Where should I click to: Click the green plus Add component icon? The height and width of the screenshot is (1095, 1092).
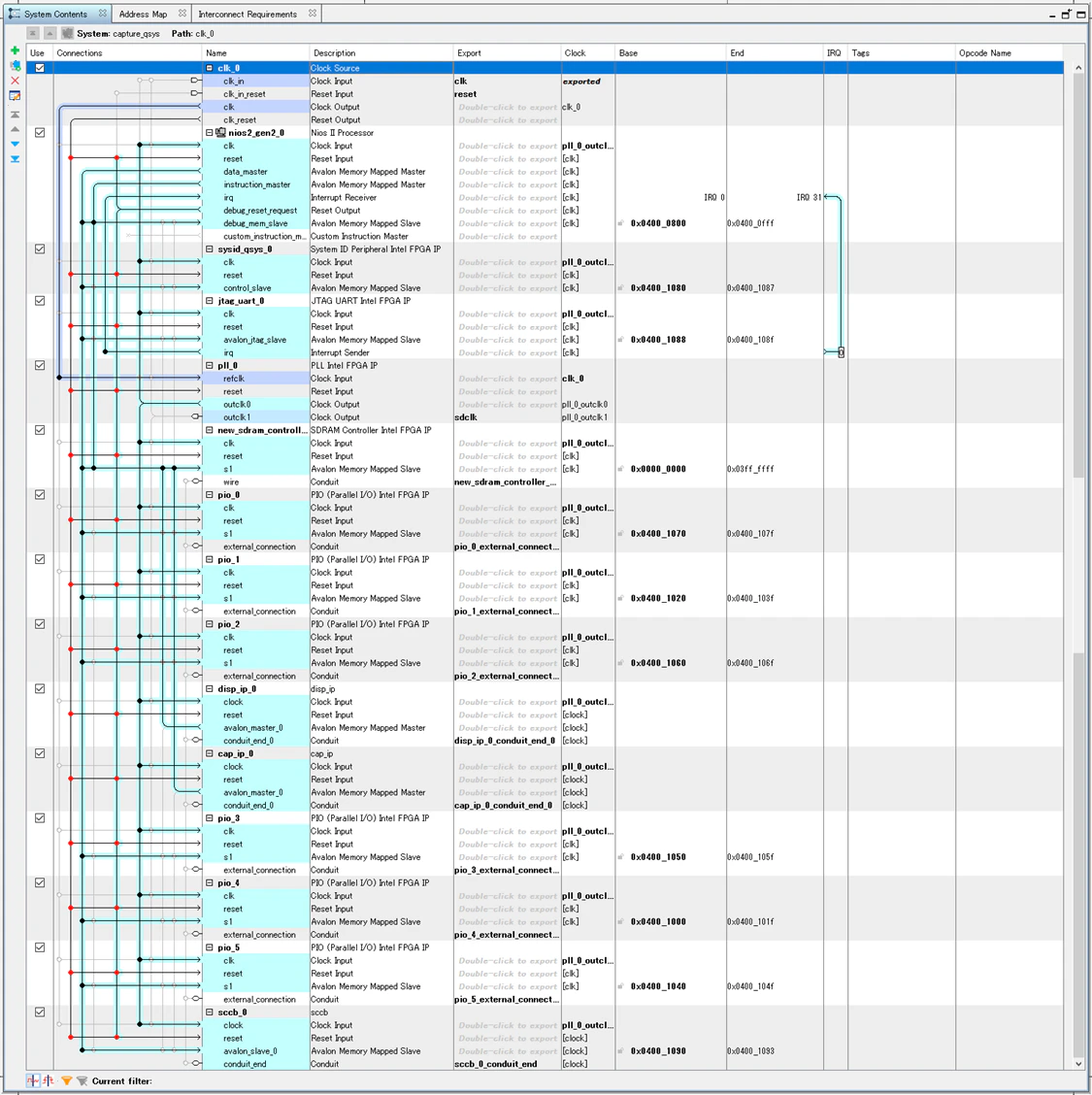pos(15,50)
